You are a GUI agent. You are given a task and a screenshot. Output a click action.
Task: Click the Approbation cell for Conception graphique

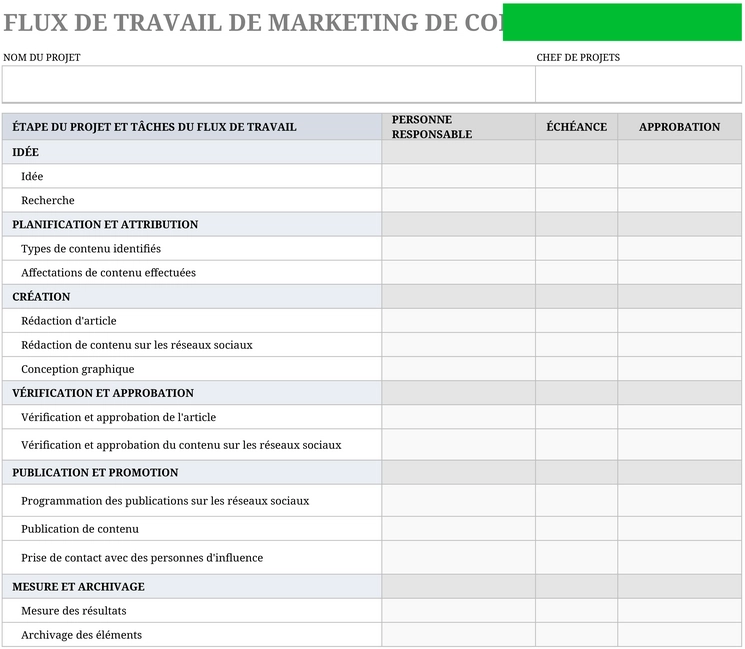point(679,369)
